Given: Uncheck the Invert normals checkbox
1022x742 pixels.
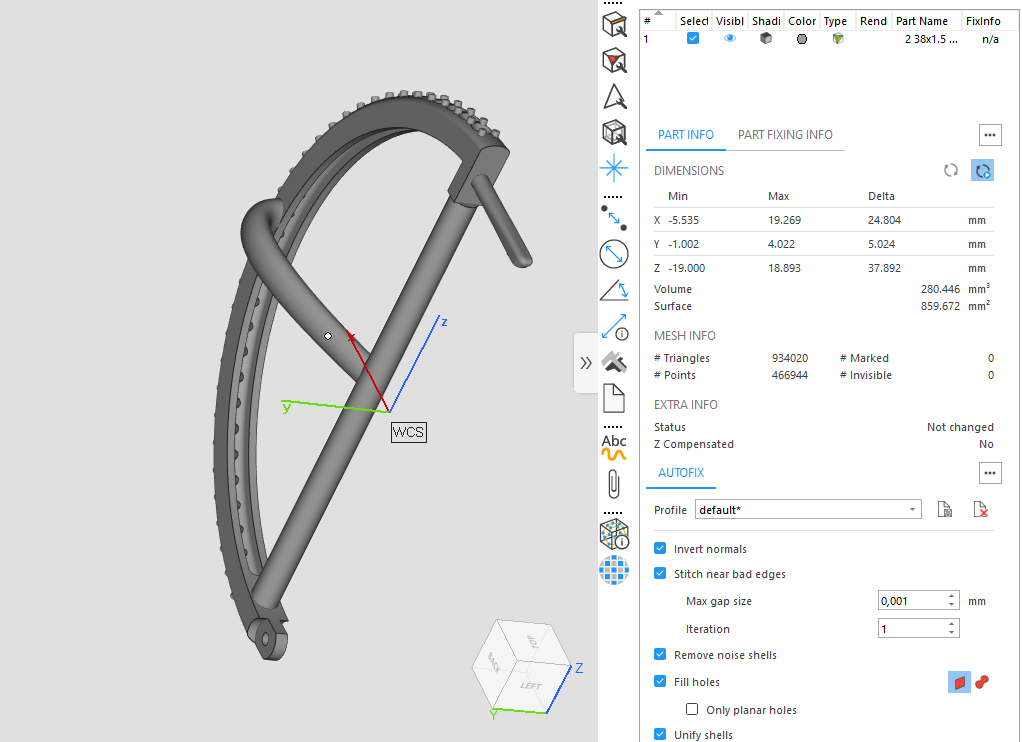Looking at the screenshot, I should [660, 548].
